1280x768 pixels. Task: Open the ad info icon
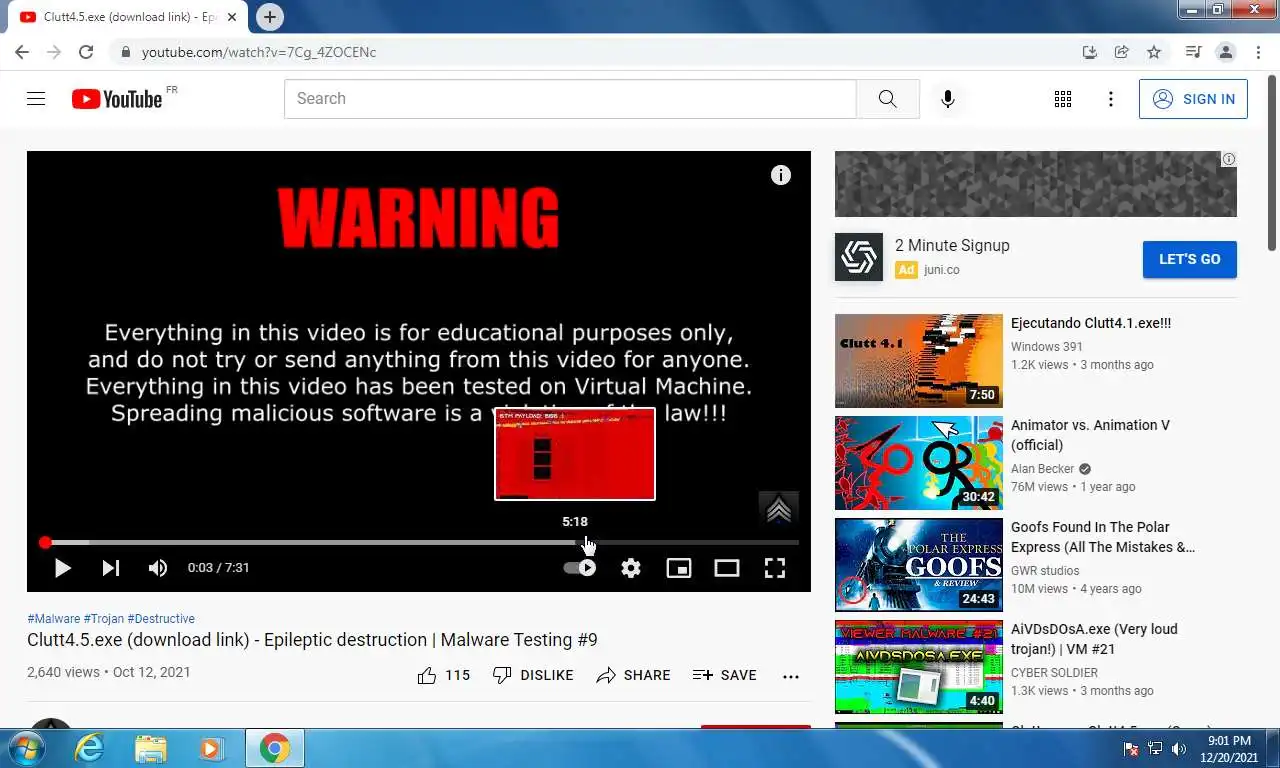pos(1229,159)
